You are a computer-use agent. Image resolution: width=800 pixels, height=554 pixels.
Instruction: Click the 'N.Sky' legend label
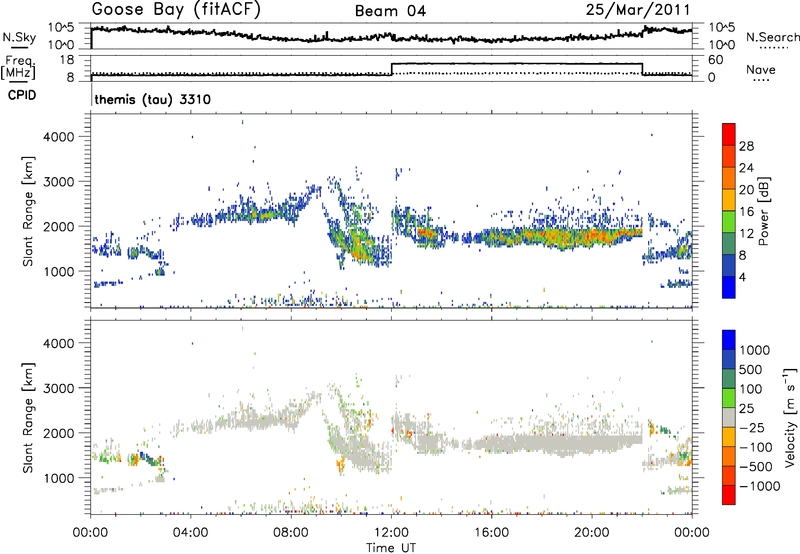coord(19,37)
